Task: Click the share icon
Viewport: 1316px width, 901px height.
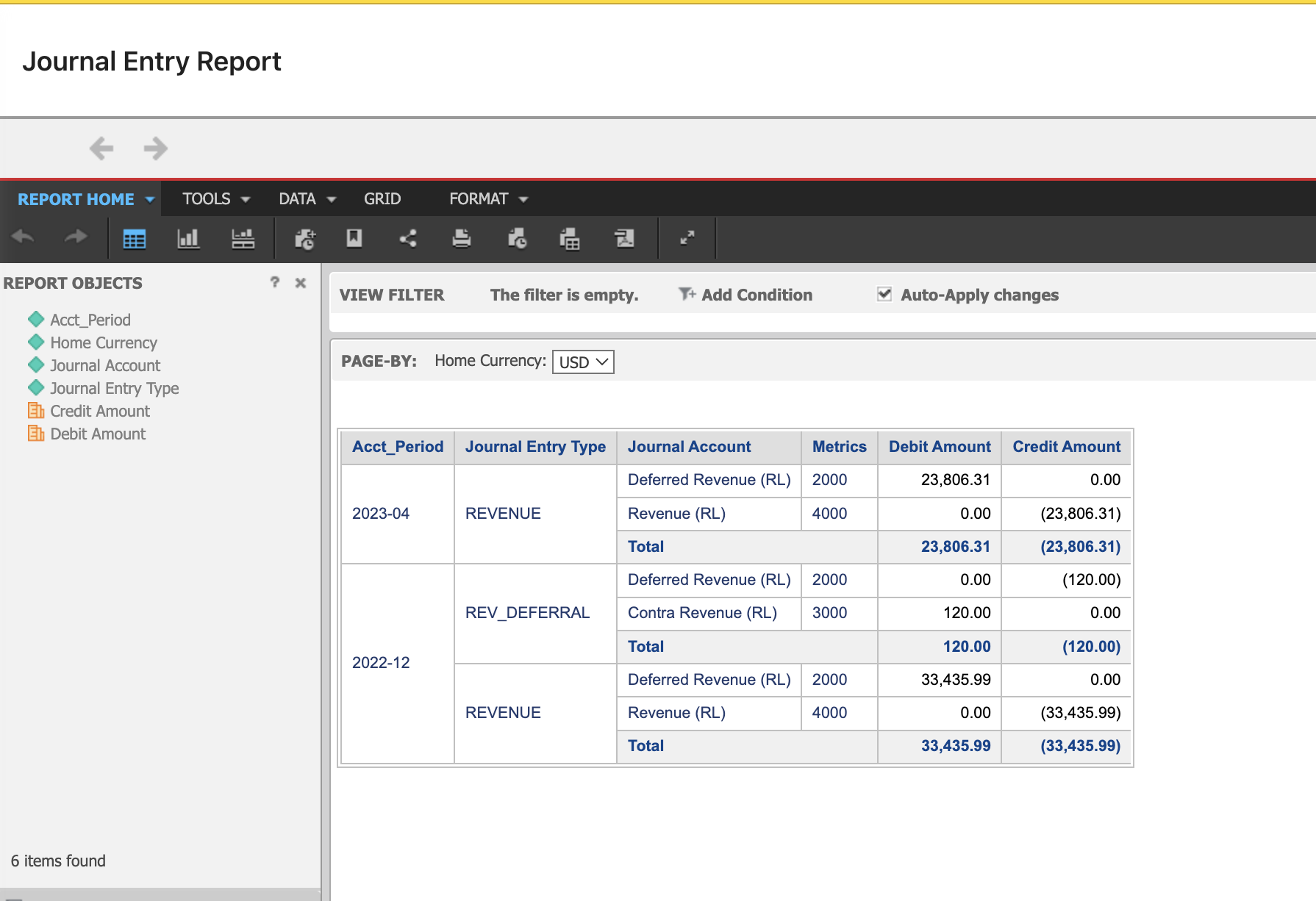Action: pyautogui.click(x=408, y=238)
